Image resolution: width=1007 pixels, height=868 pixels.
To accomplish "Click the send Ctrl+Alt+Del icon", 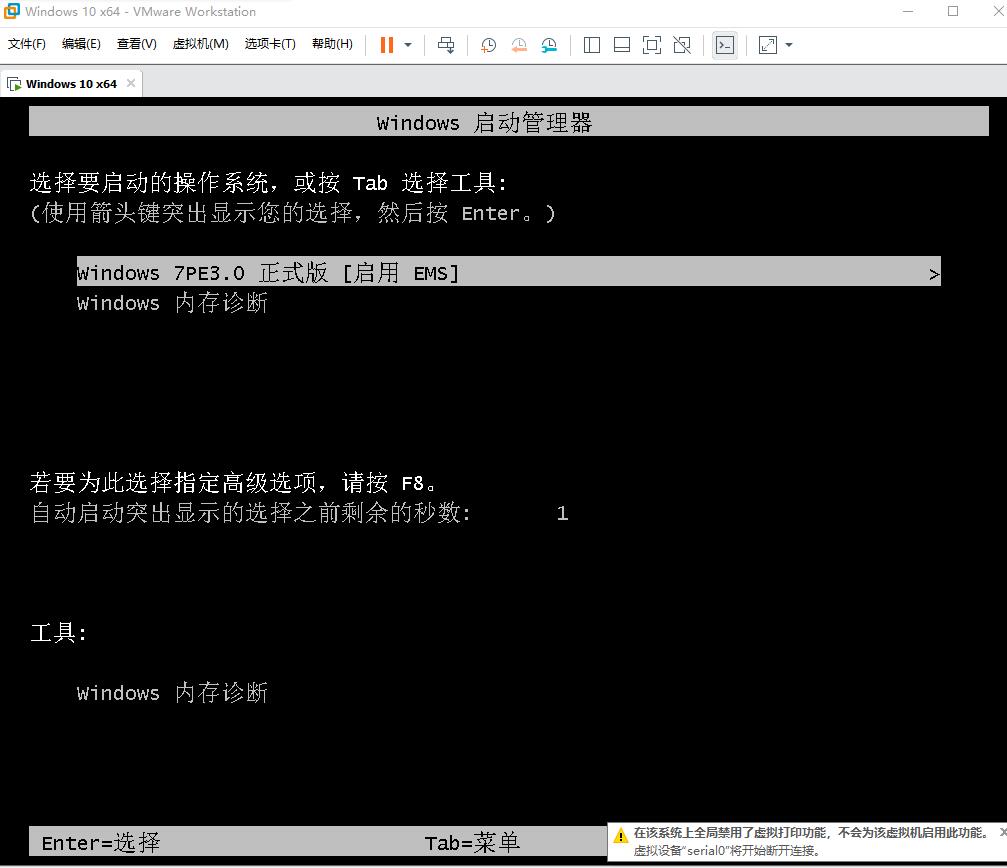I will tap(446, 45).
